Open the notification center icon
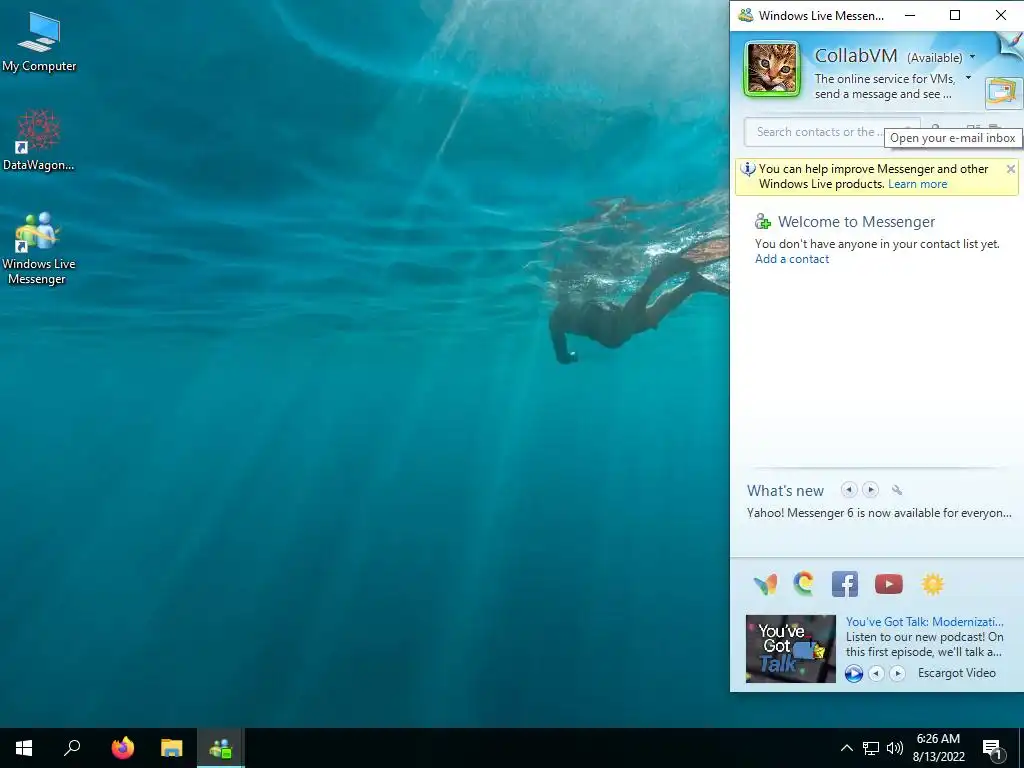The width and height of the screenshot is (1024, 768). 993,749
